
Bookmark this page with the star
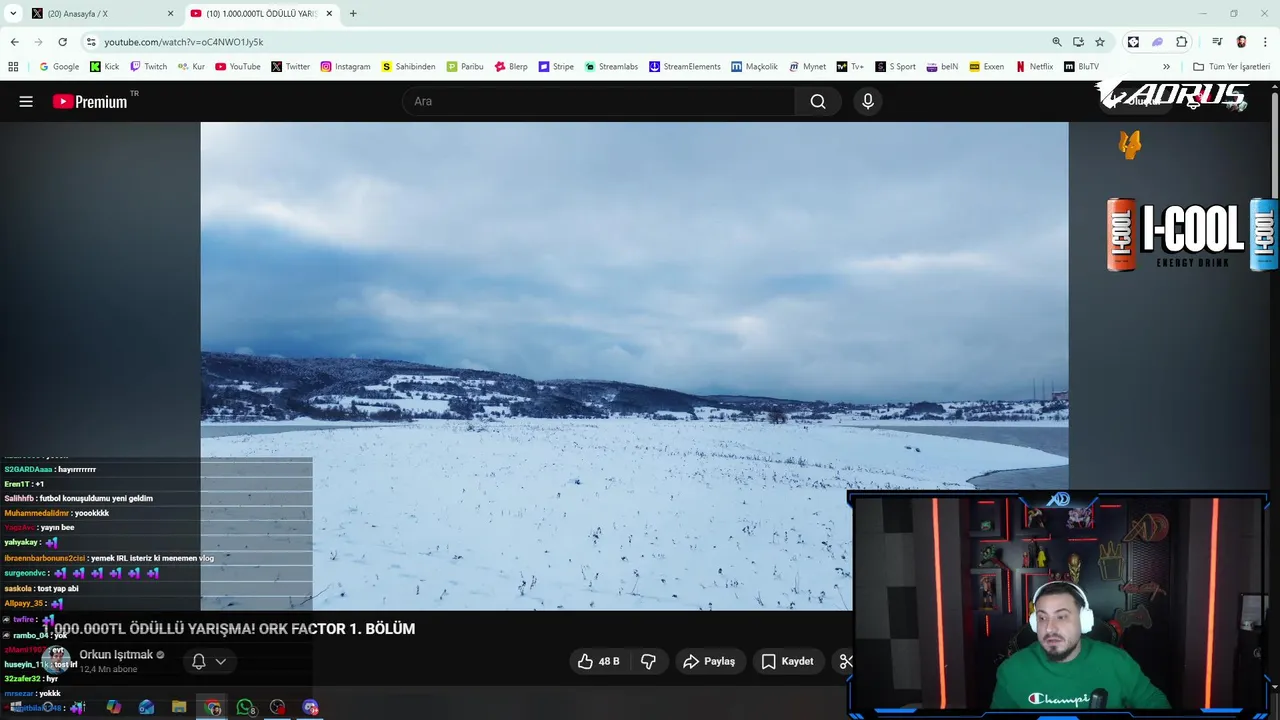tap(1100, 42)
